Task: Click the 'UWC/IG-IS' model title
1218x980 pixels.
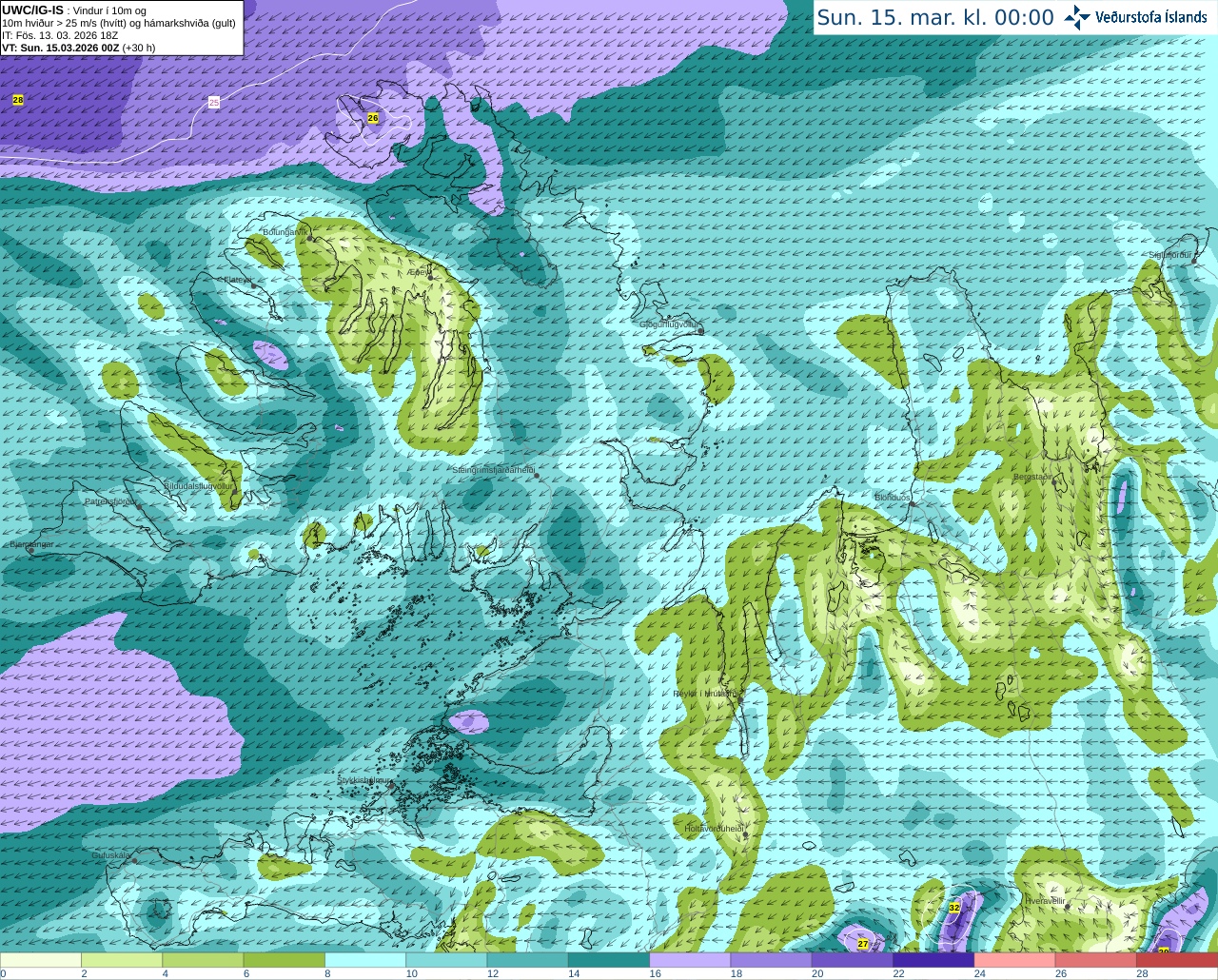Action: (x=32, y=10)
